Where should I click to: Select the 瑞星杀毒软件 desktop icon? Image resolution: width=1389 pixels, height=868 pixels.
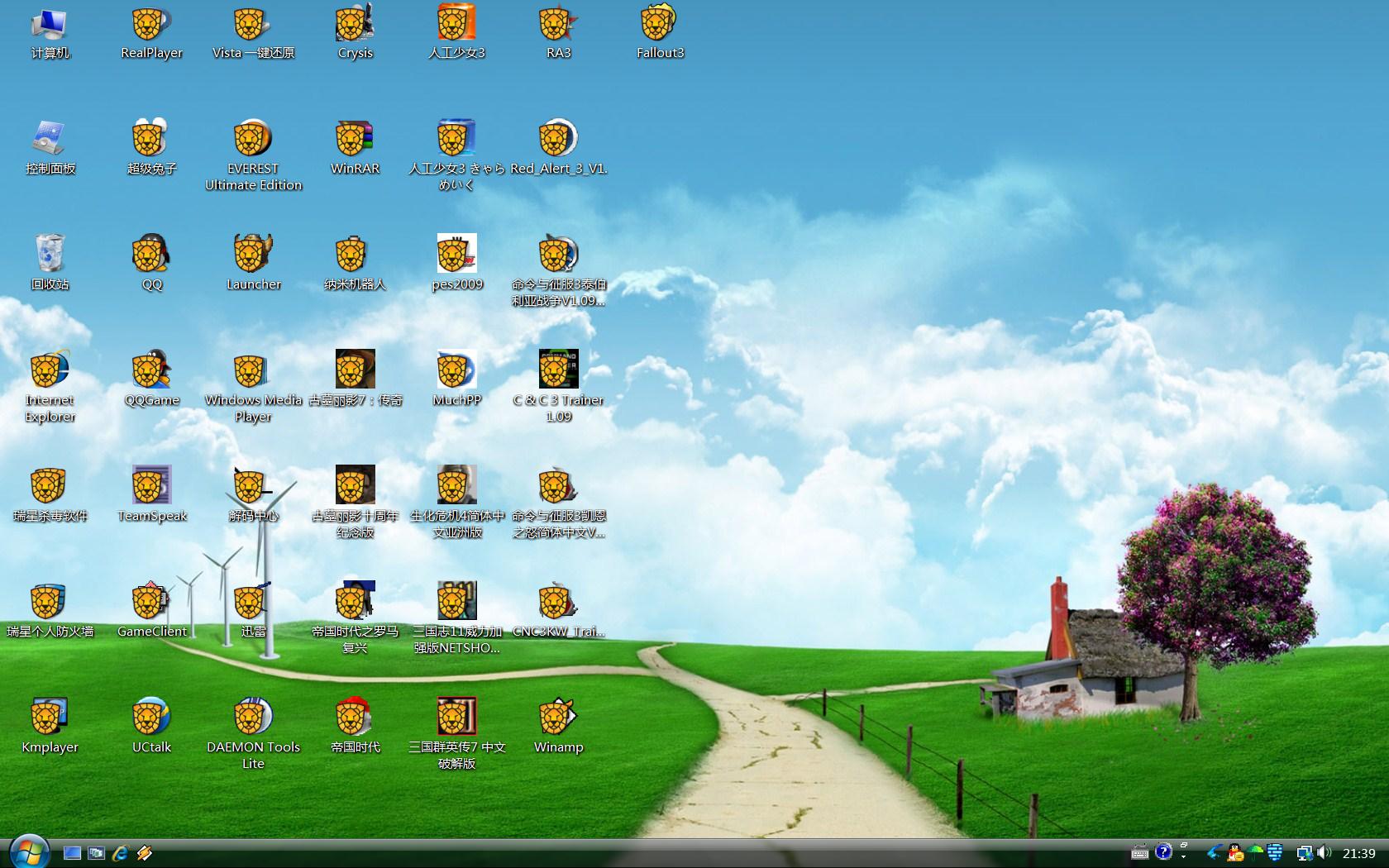click(50, 496)
